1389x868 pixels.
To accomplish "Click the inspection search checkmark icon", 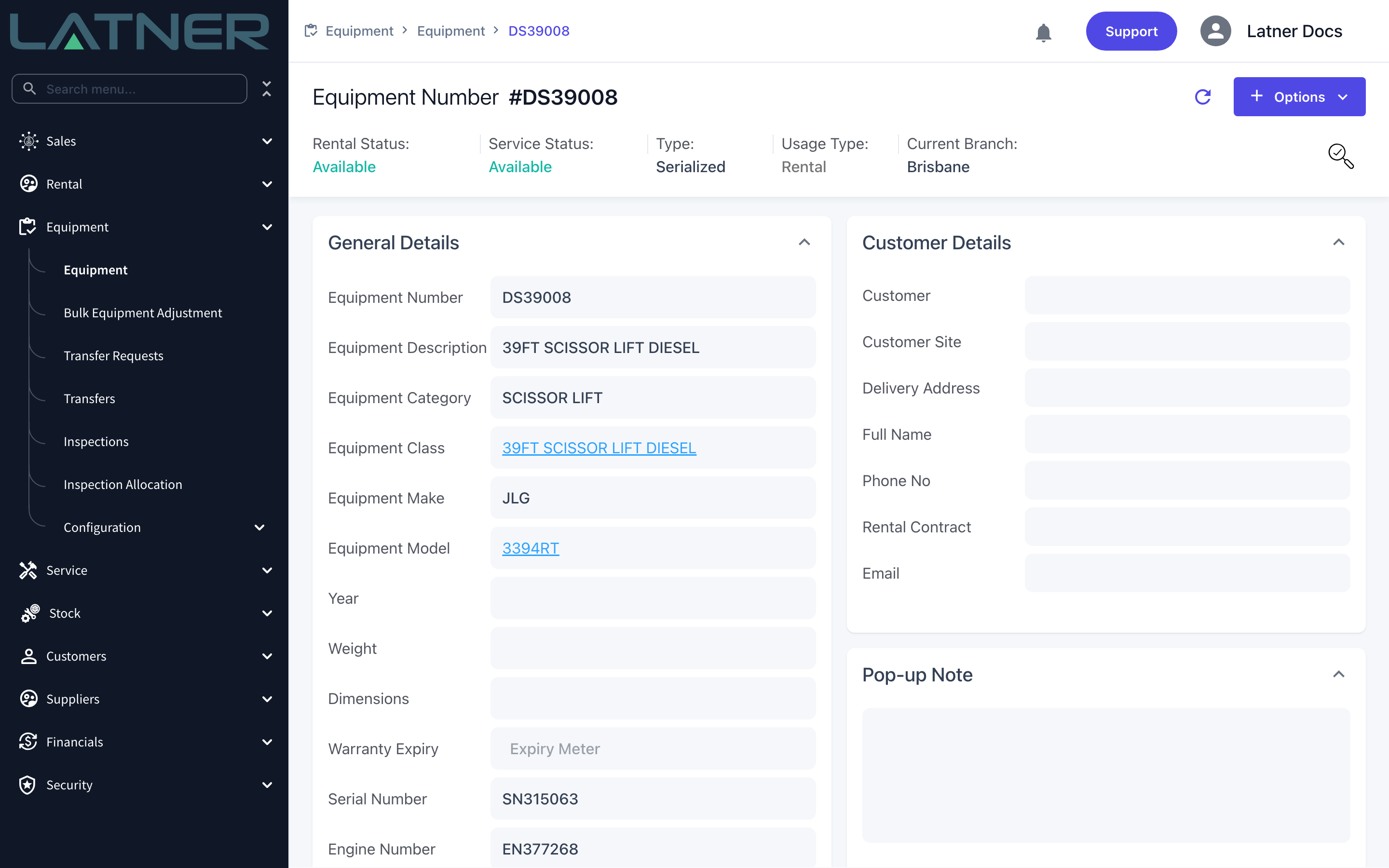I will pyautogui.click(x=1341, y=156).
